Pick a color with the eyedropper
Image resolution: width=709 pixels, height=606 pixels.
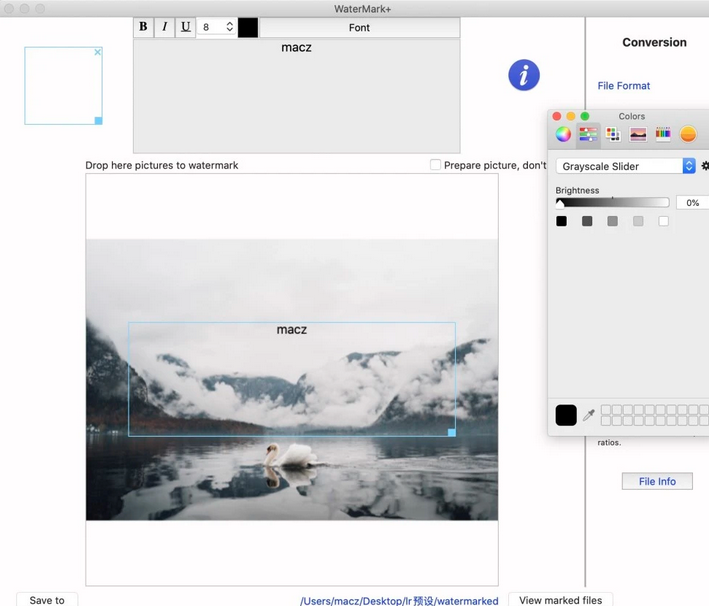click(589, 415)
